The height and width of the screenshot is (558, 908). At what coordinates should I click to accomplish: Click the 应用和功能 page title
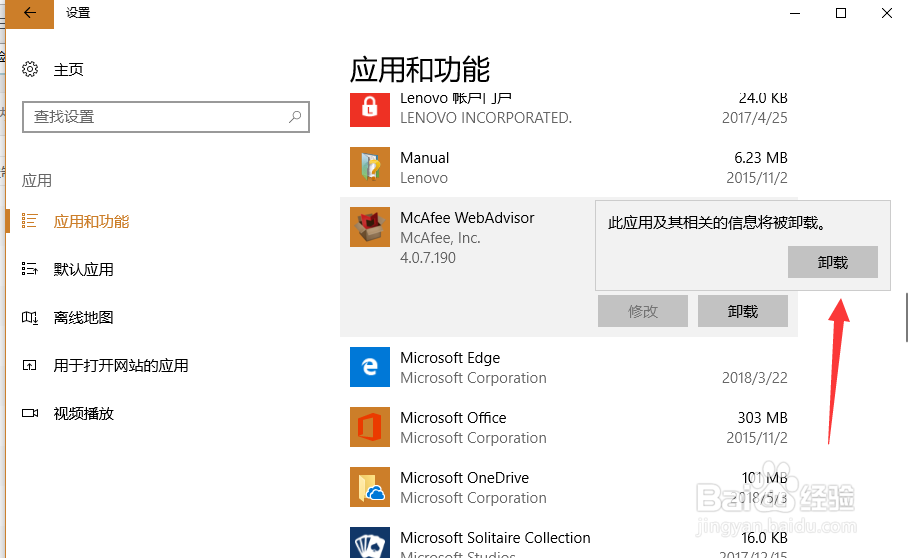point(420,70)
